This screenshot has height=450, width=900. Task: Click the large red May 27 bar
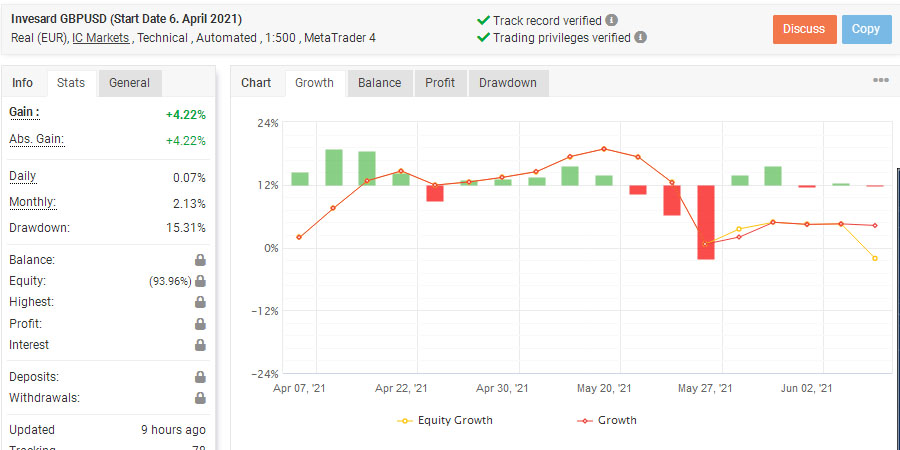706,222
